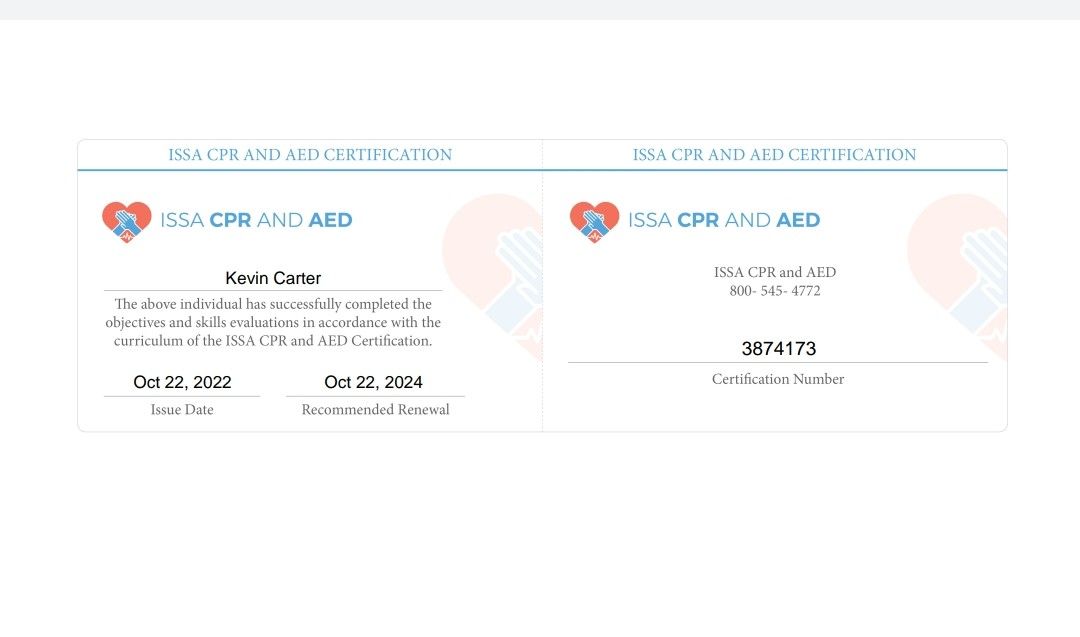This screenshot has width=1080, height=637.
Task: Click the completion statement paragraph
Action: (x=273, y=322)
